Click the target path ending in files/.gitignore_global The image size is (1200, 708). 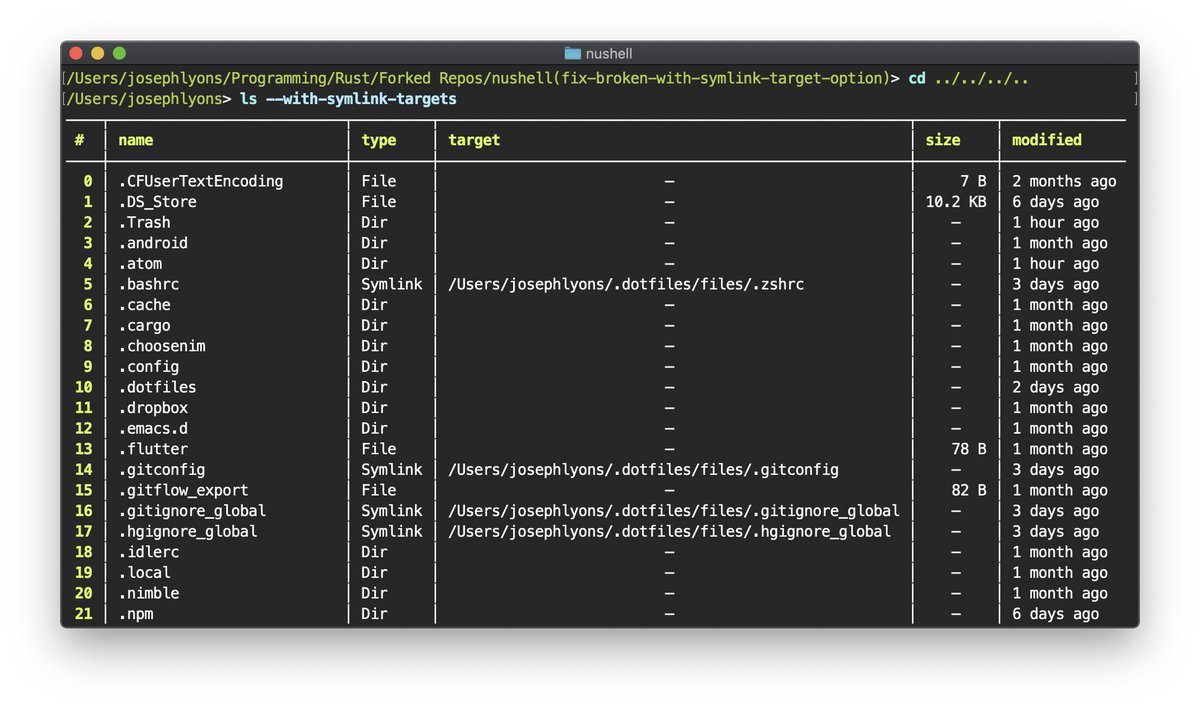tap(674, 511)
